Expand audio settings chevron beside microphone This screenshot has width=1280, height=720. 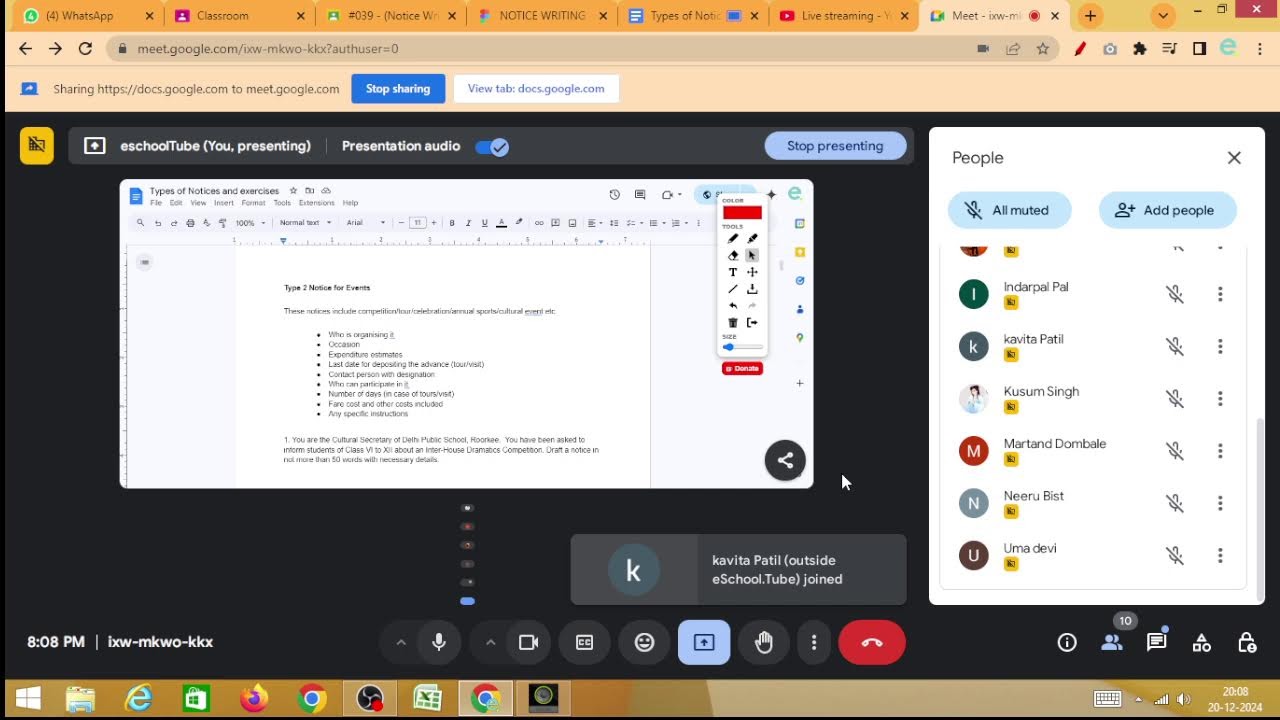pyautogui.click(x=401, y=643)
